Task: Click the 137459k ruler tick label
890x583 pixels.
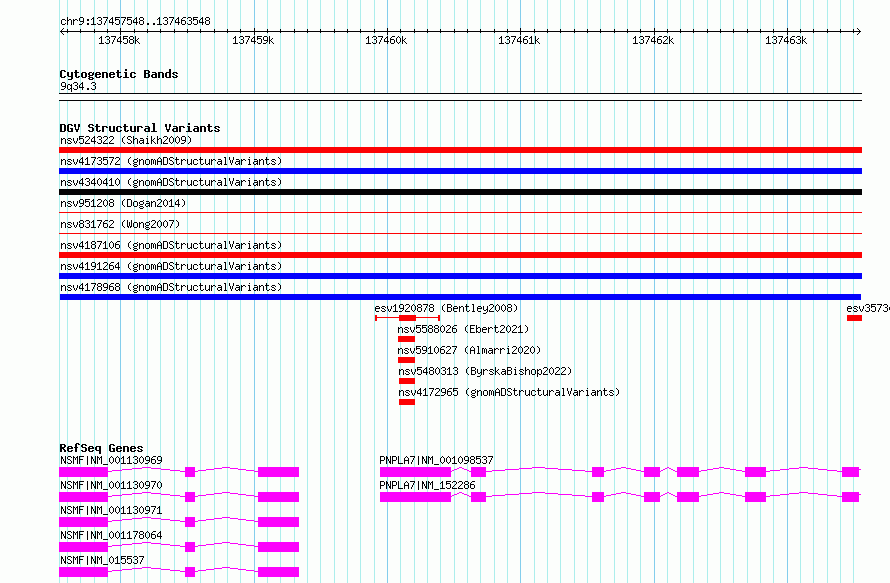Action: click(x=253, y=40)
